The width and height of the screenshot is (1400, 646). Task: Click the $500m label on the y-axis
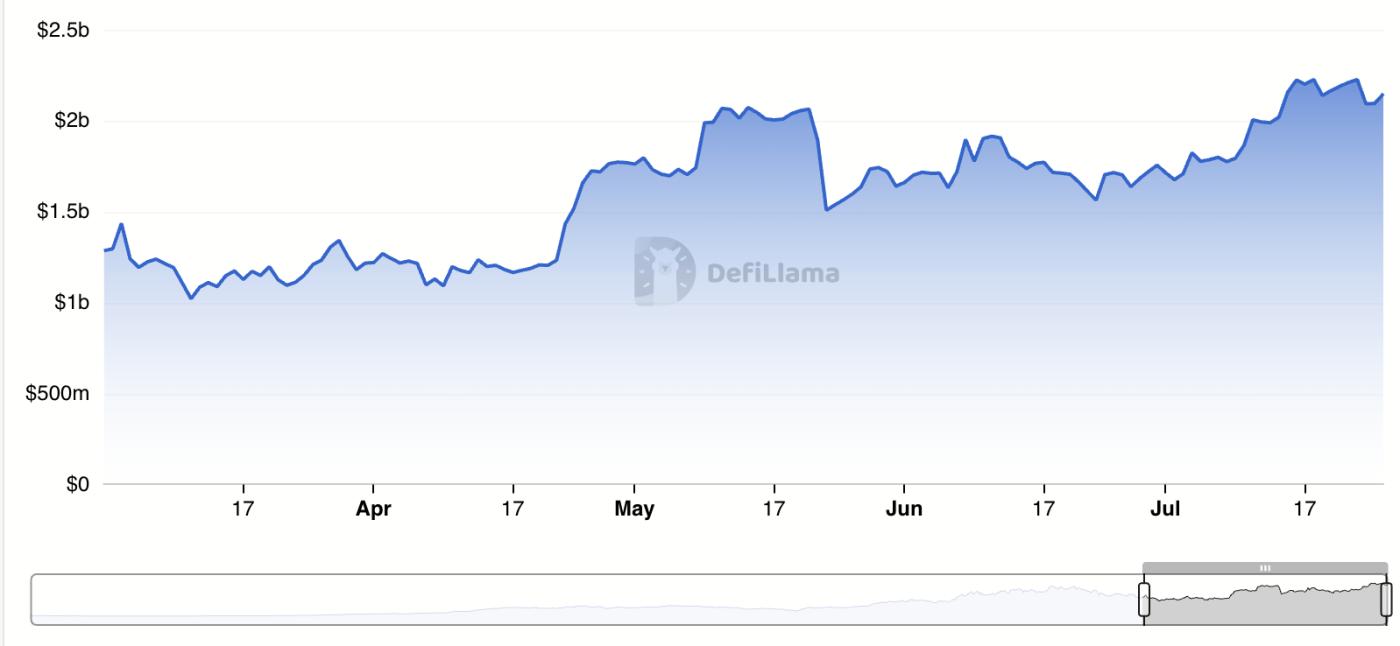59,394
